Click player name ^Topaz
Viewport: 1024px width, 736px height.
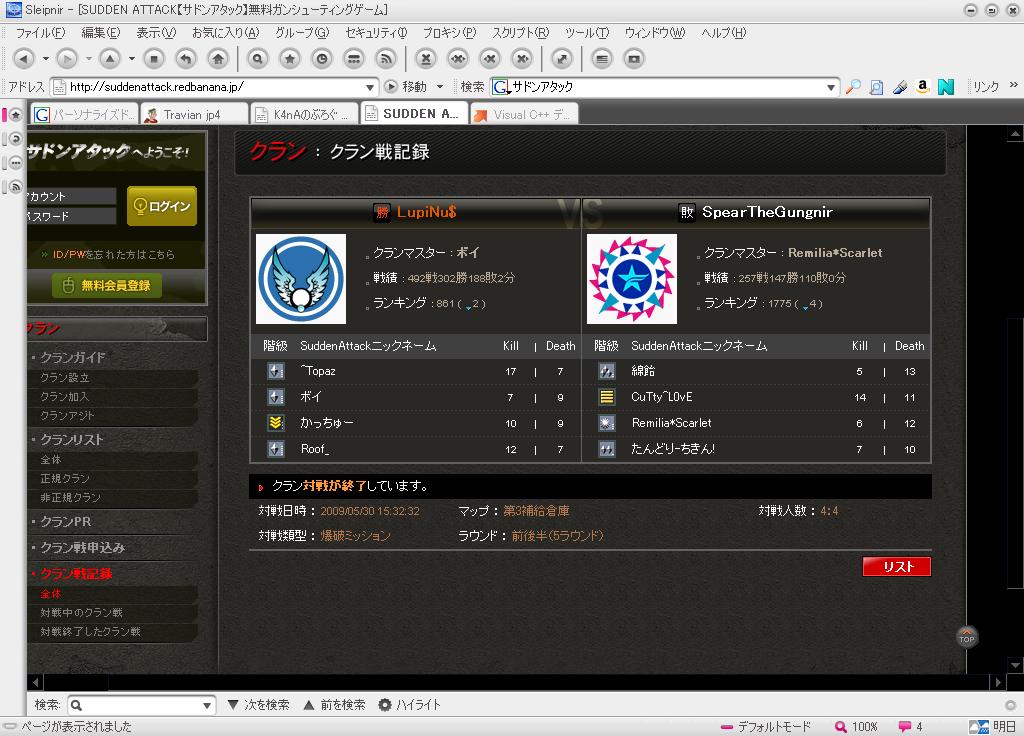coord(318,371)
